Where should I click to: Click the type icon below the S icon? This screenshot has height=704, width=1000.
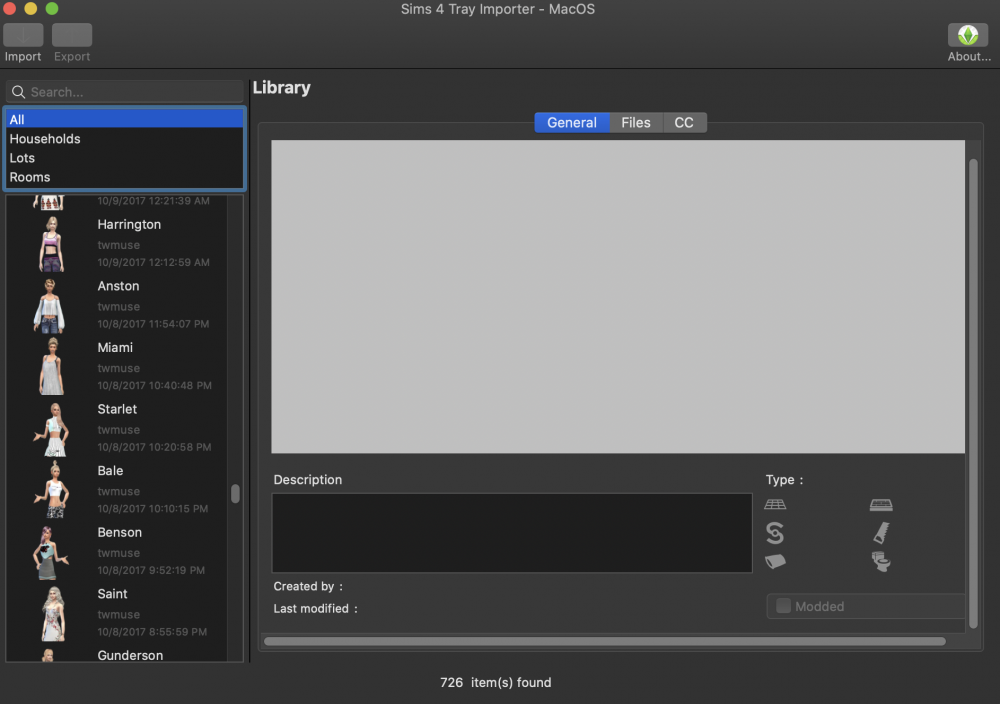(776, 561)
